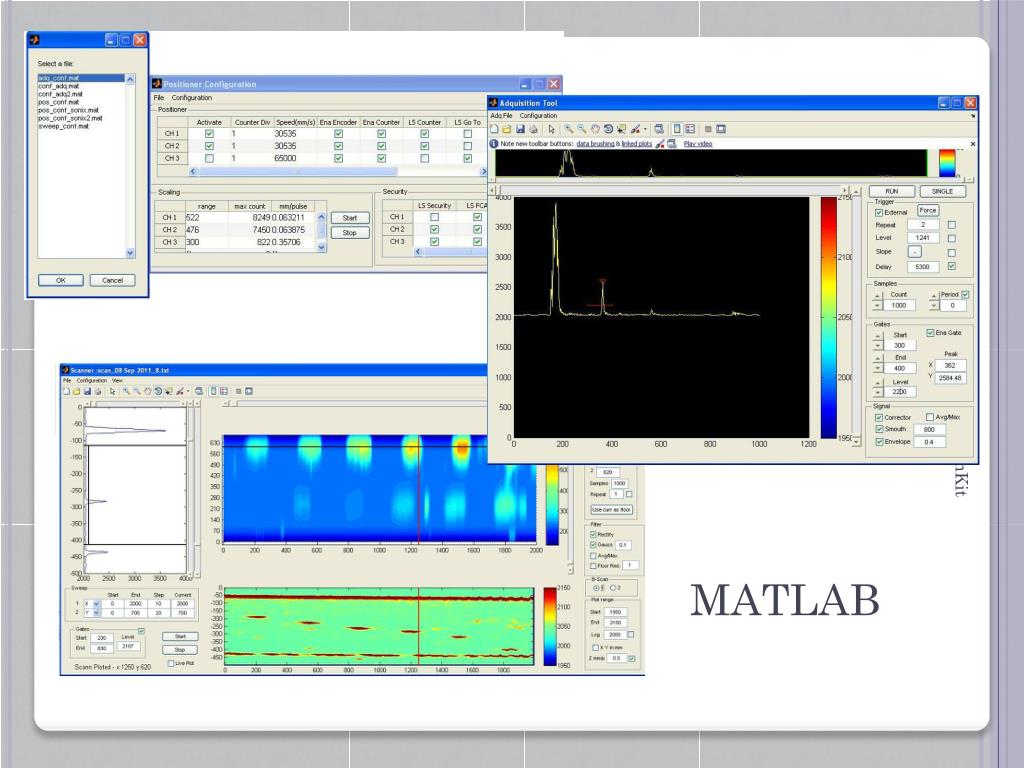This screenshot has height=768, width=1024.
Task: Select Brush data tool in Adquisition Tool toolbar
Action: click(635, 129)
